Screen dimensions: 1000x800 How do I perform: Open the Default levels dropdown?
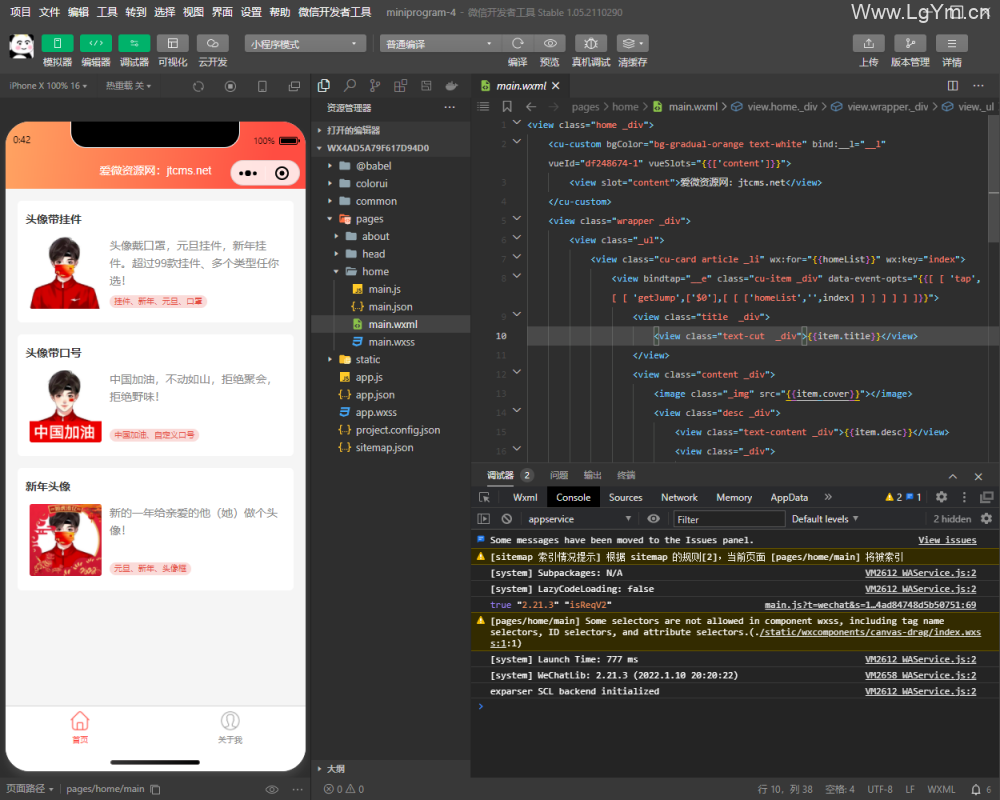click(825, 519)
